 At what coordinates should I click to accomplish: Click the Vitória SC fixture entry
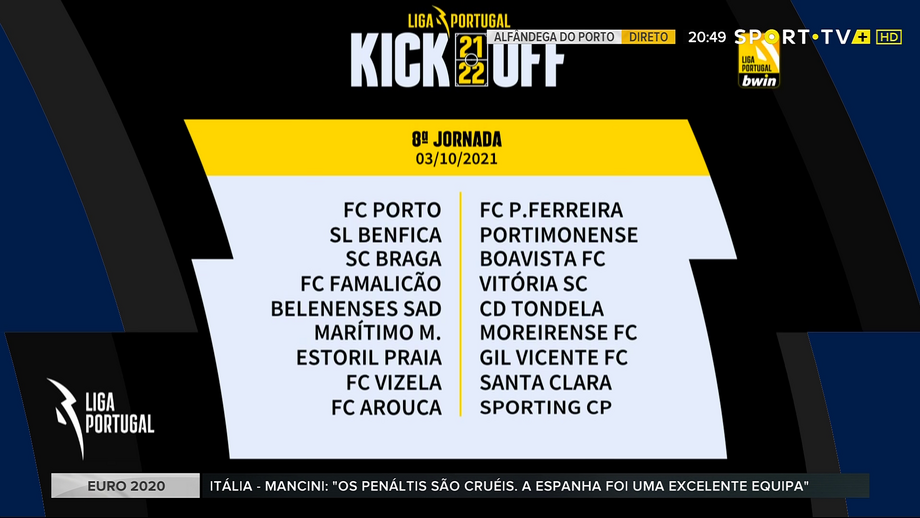[533, 284]
